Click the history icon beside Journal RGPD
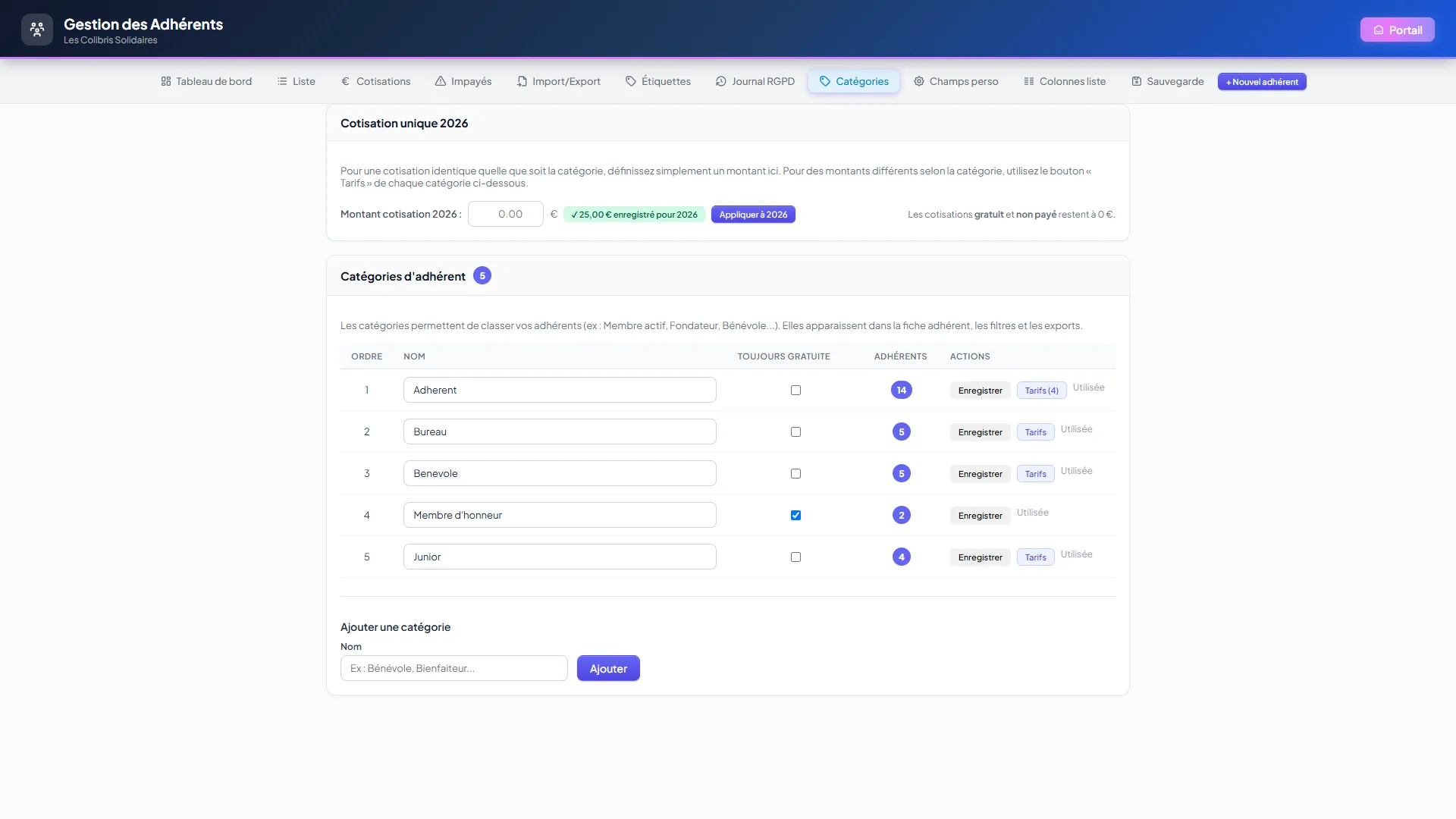 point(721,81)
